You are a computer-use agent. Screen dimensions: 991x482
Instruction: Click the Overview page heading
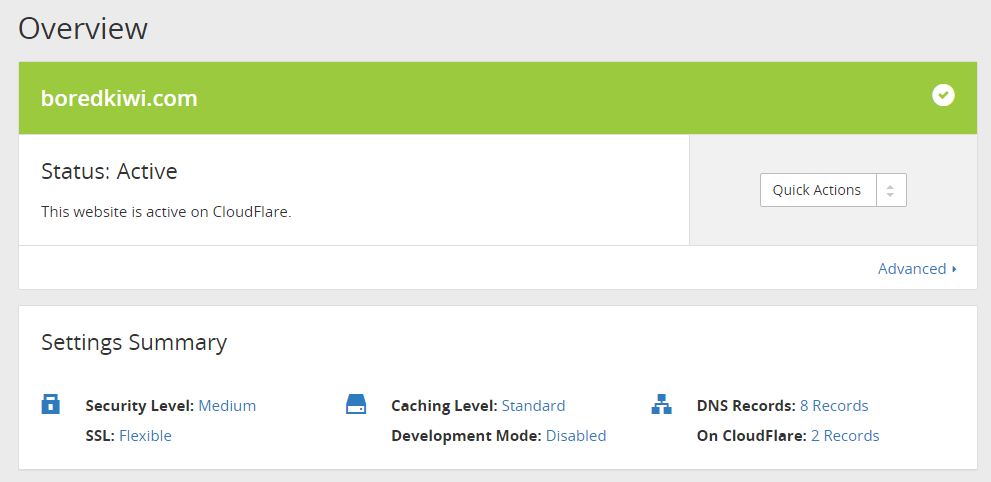pyautogui.click(x=83, y=28)
